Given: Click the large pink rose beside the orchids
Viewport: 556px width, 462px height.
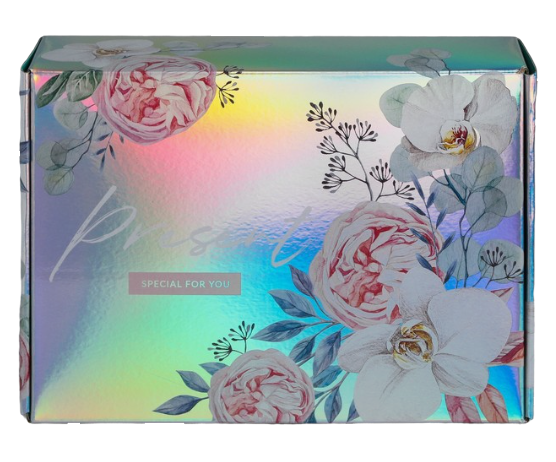Looking at the screenshot, I should click(372, 264).
